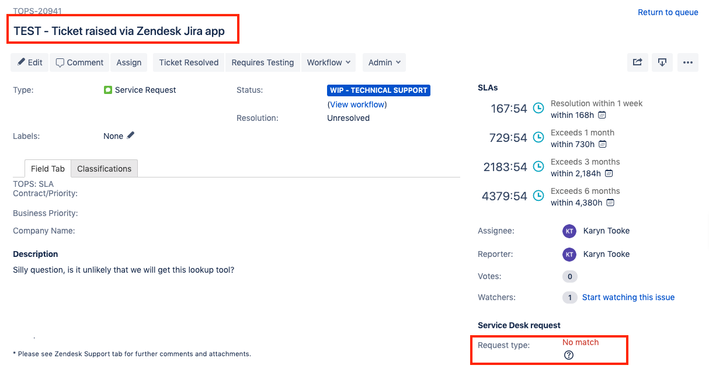The width and height of the screenshot is (709, 369).
Task: Open calendar icon next to within 168h
Action: [602, 115]
